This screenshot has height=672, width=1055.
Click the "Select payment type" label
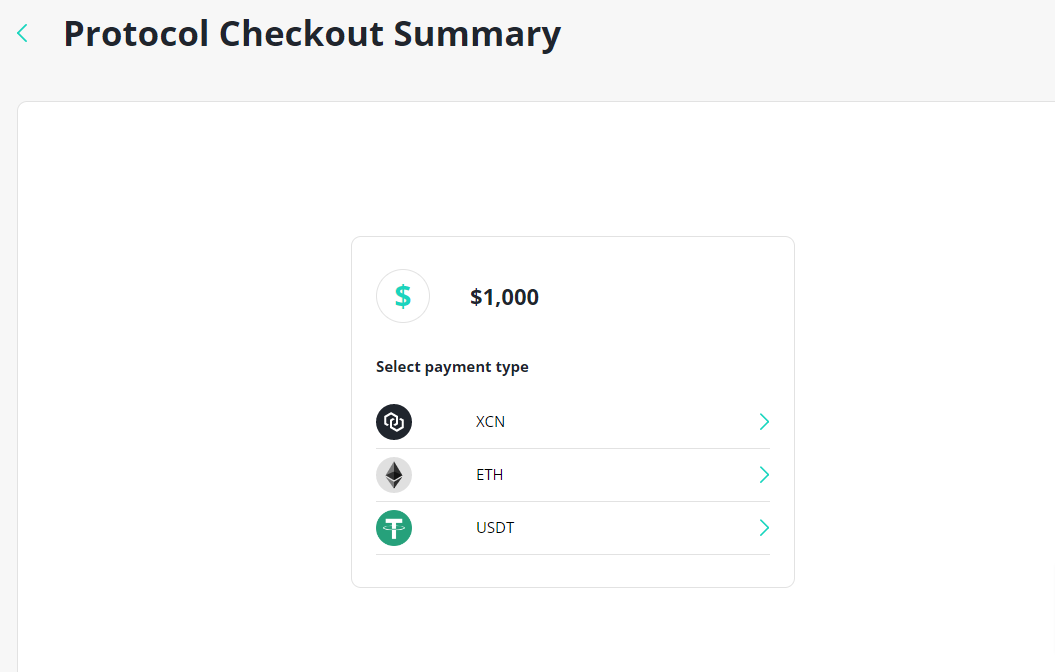coord(452,367)
